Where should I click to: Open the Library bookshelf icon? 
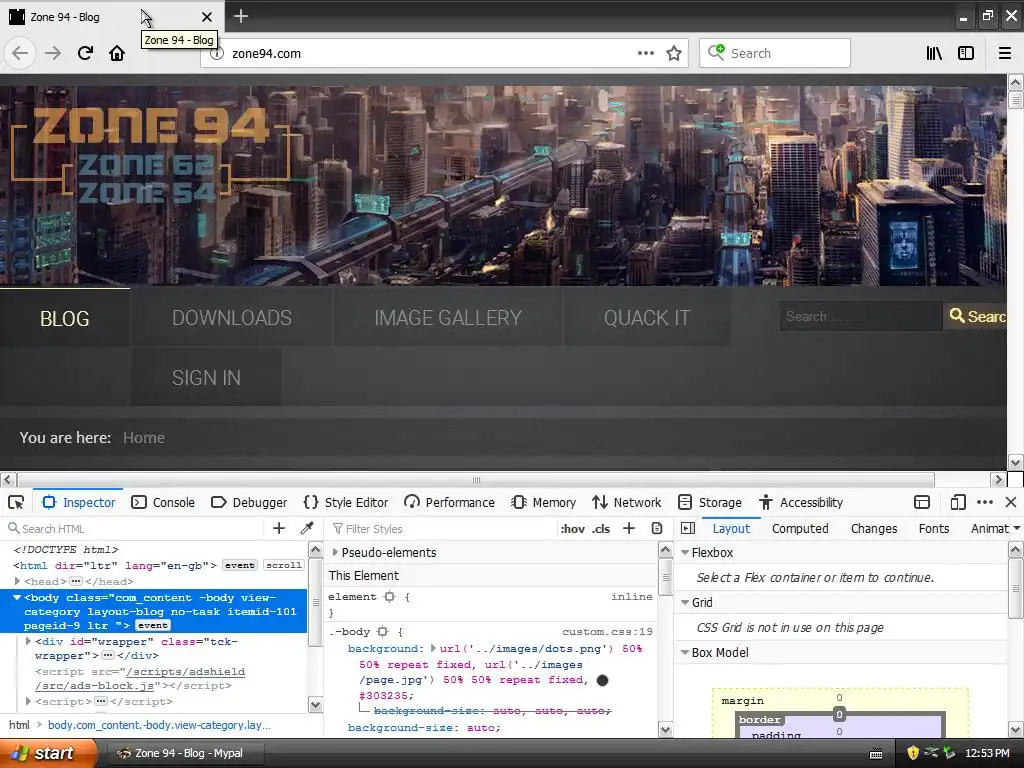point(934,53)
